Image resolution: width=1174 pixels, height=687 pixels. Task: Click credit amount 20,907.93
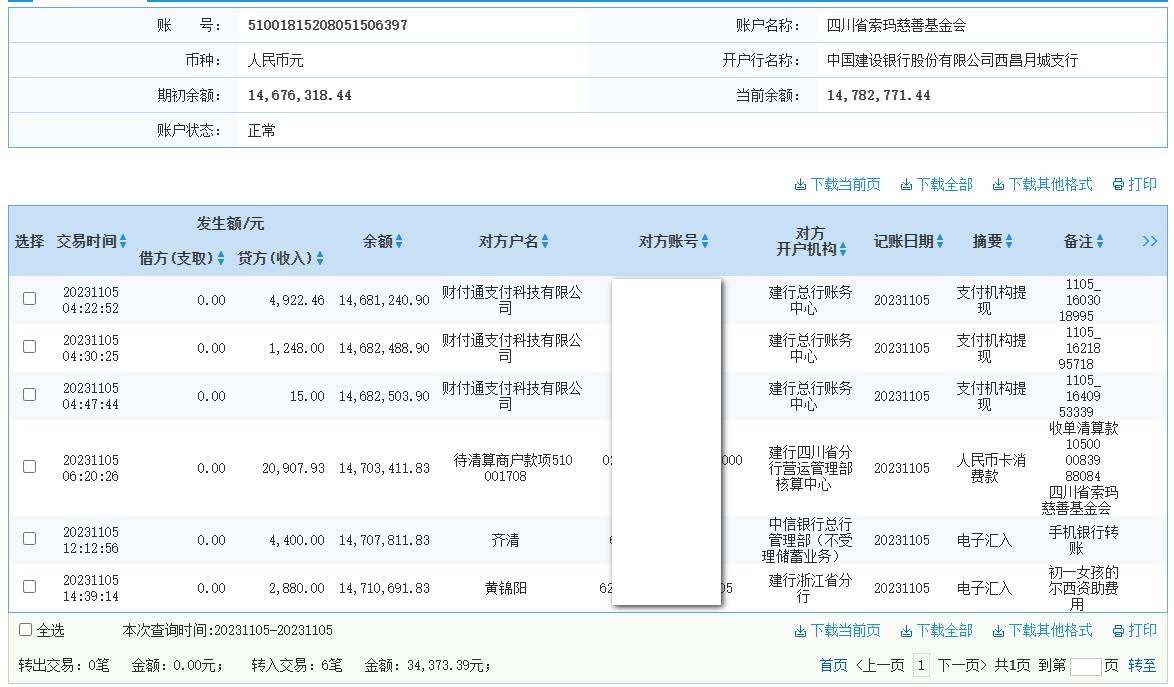(294, 468)
